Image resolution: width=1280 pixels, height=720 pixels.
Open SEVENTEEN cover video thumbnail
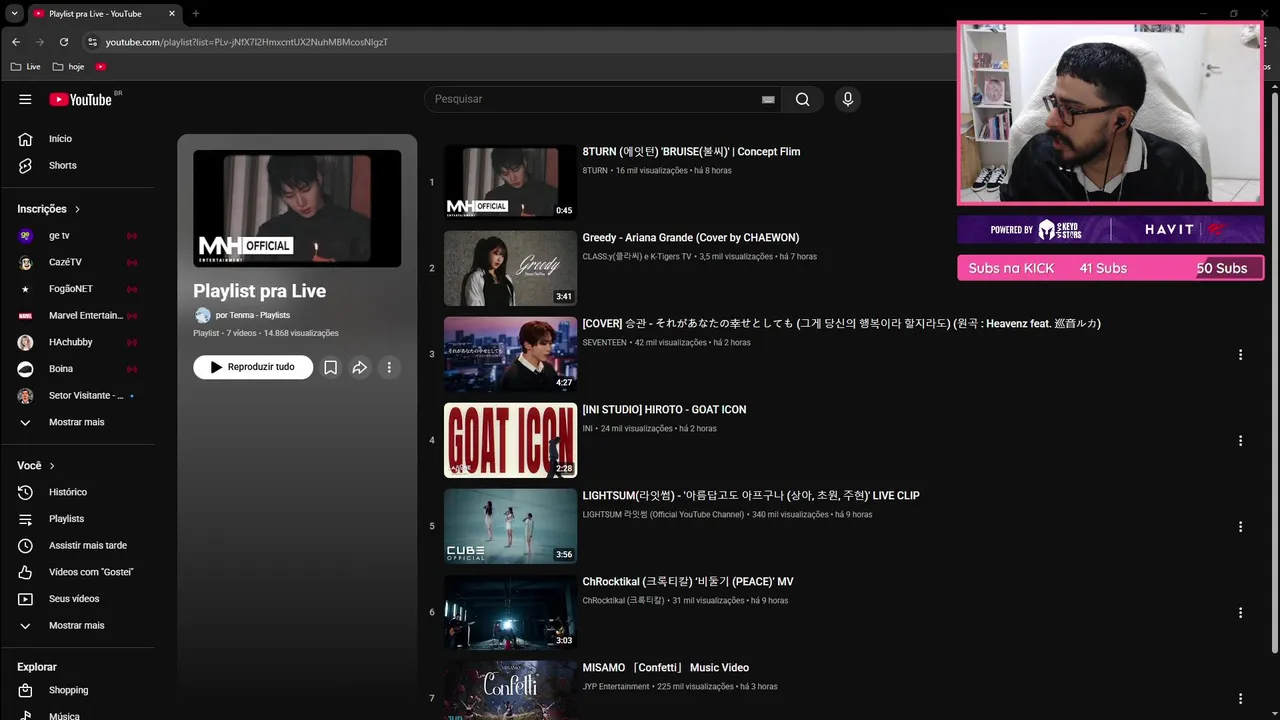(510, 354)
